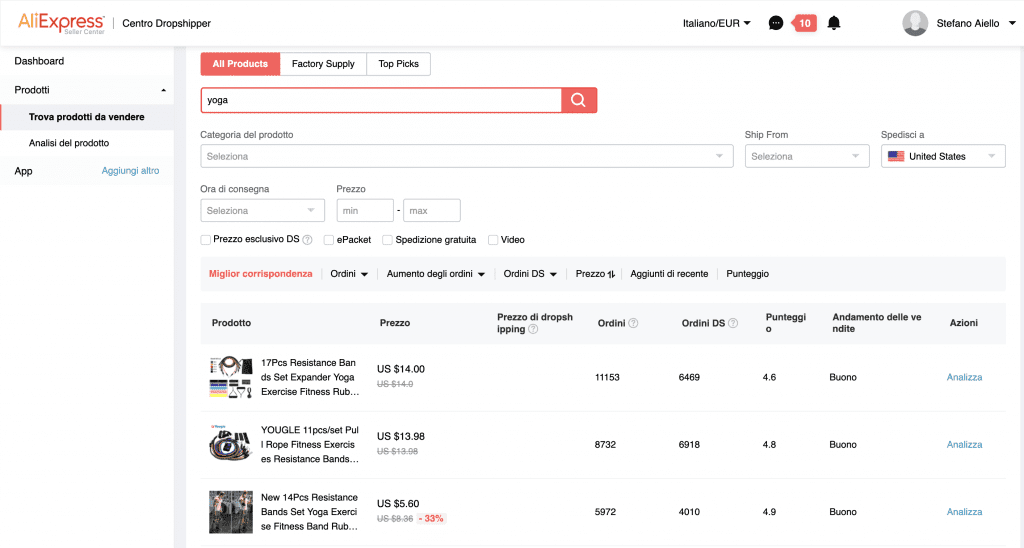Open 17Pcs Resistance Bands product thumbnail
This screenshot has height=548, width=1024.
231,378
